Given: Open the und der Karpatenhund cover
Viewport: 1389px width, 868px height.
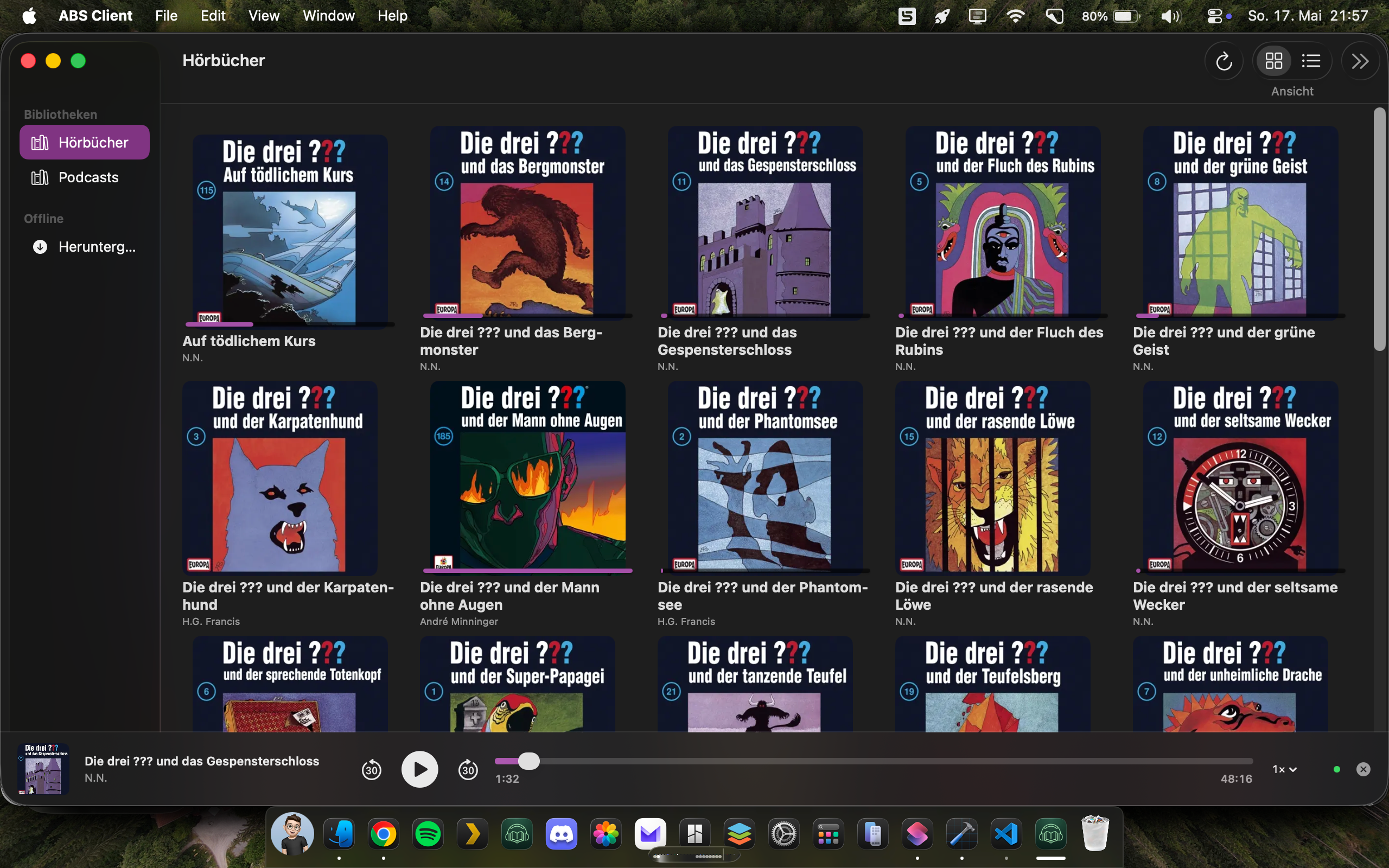Looking at the screenshot, I should pos(280,477).
